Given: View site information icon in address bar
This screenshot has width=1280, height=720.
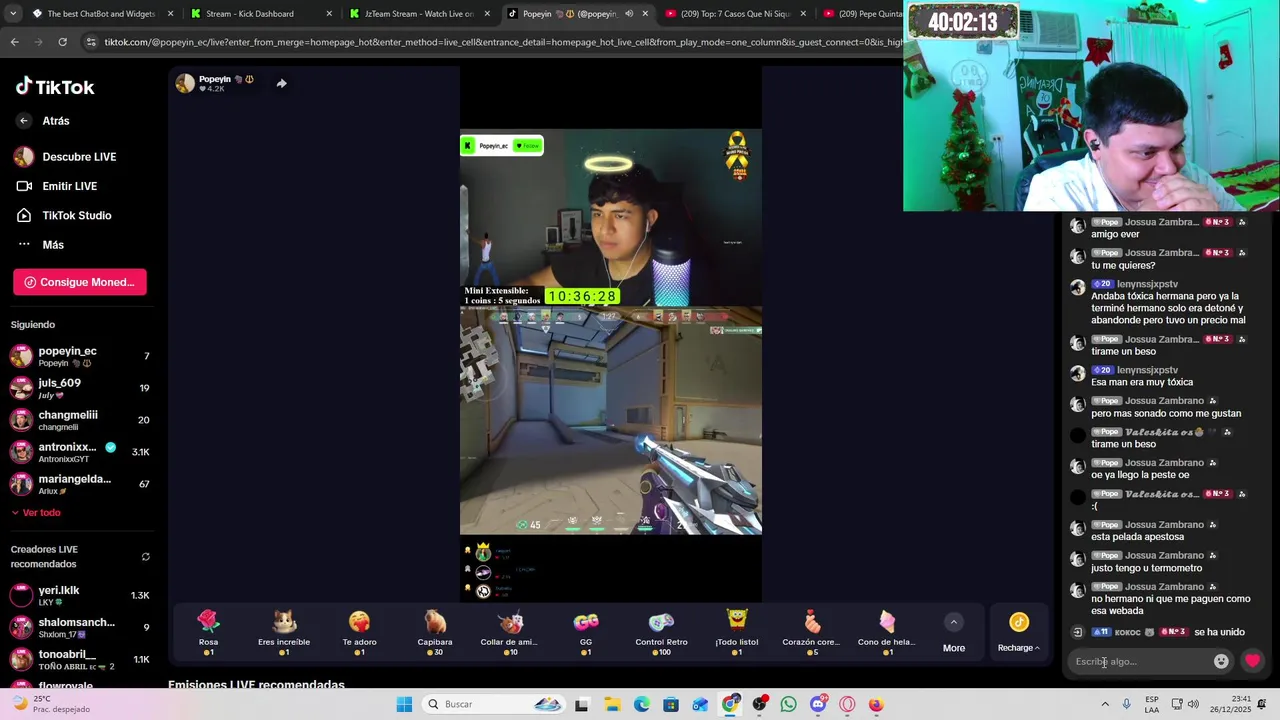Looking at the screenshot, I should (92, 42).
